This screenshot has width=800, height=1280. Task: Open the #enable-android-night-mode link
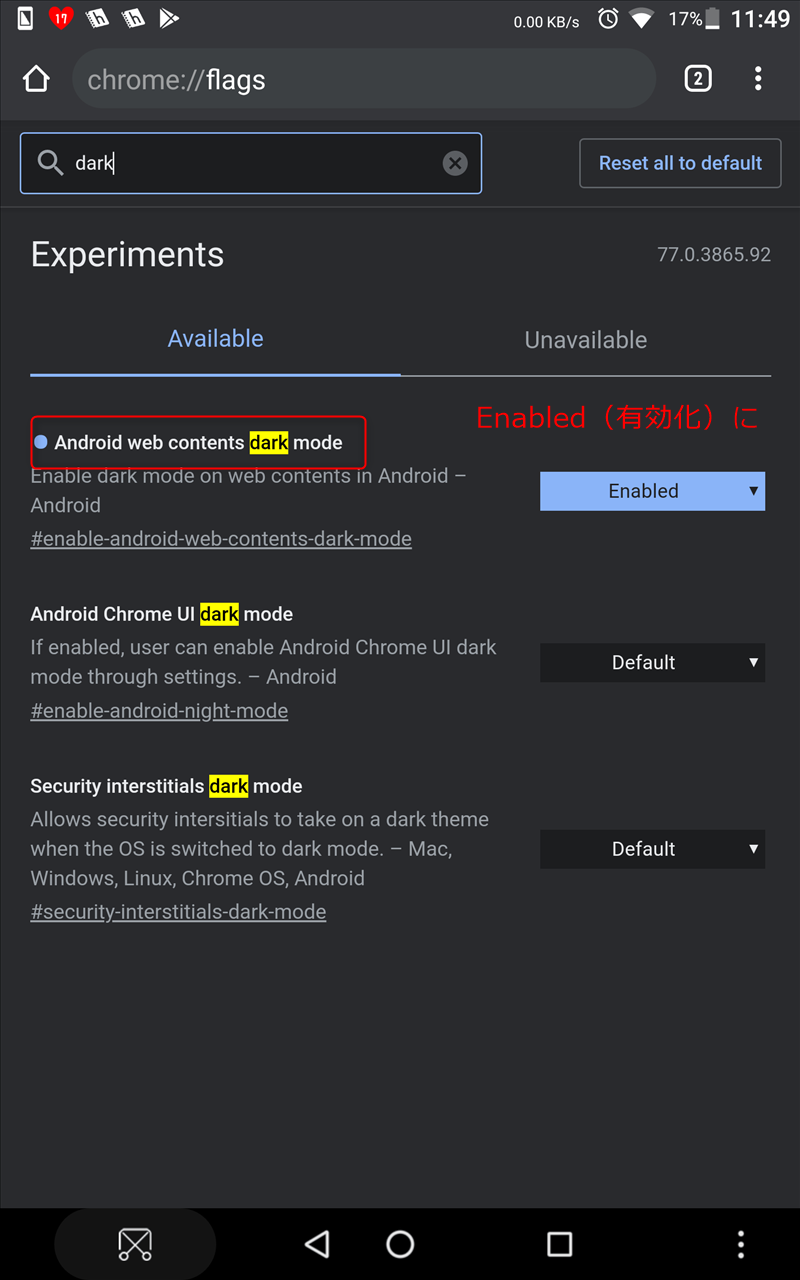tap(159, 711)
